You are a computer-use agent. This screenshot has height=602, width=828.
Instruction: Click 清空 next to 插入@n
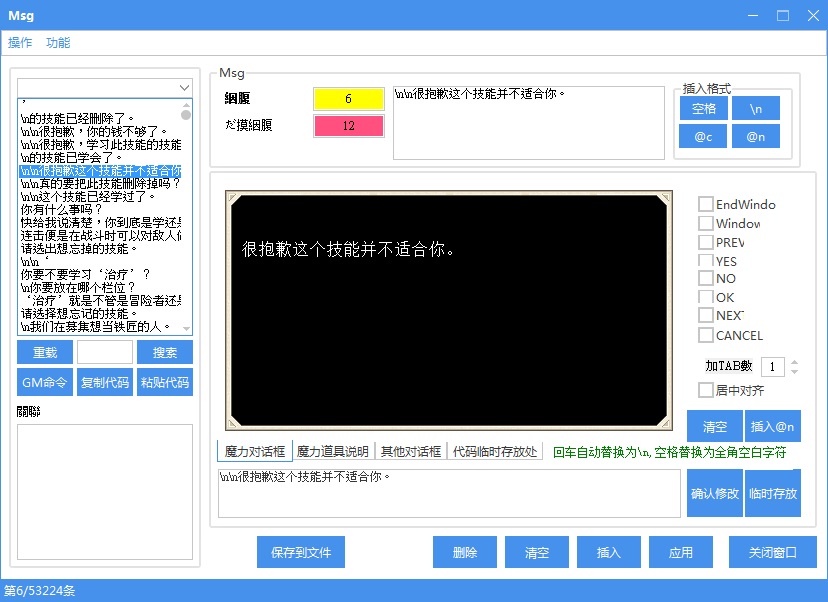click(715, 426)
